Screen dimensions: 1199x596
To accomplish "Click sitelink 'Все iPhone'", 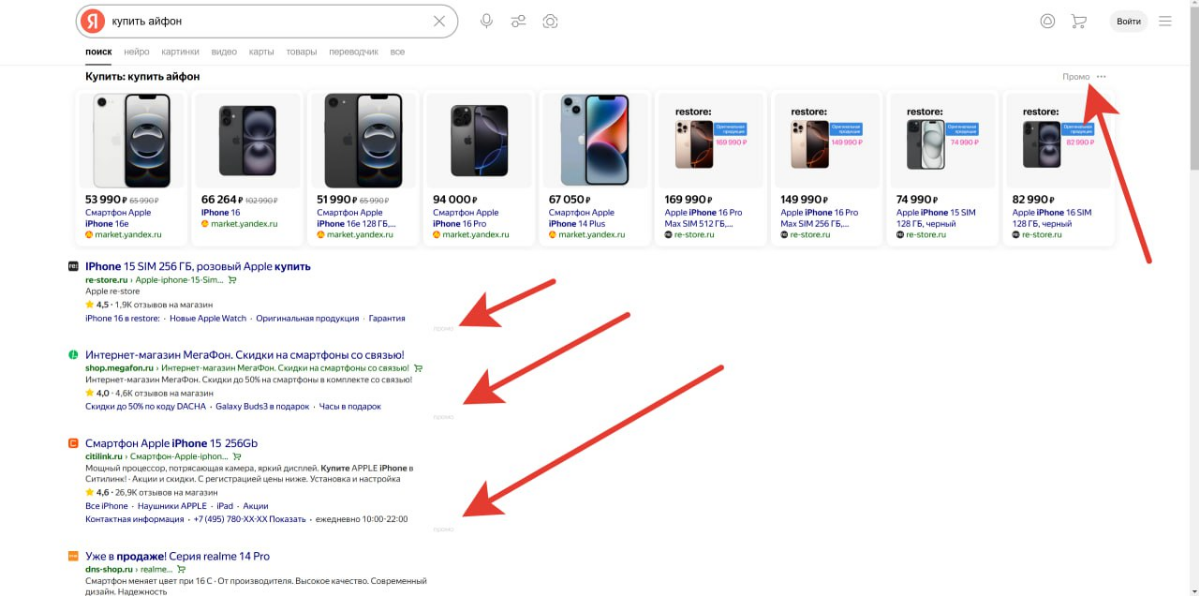I will (106, 506).
